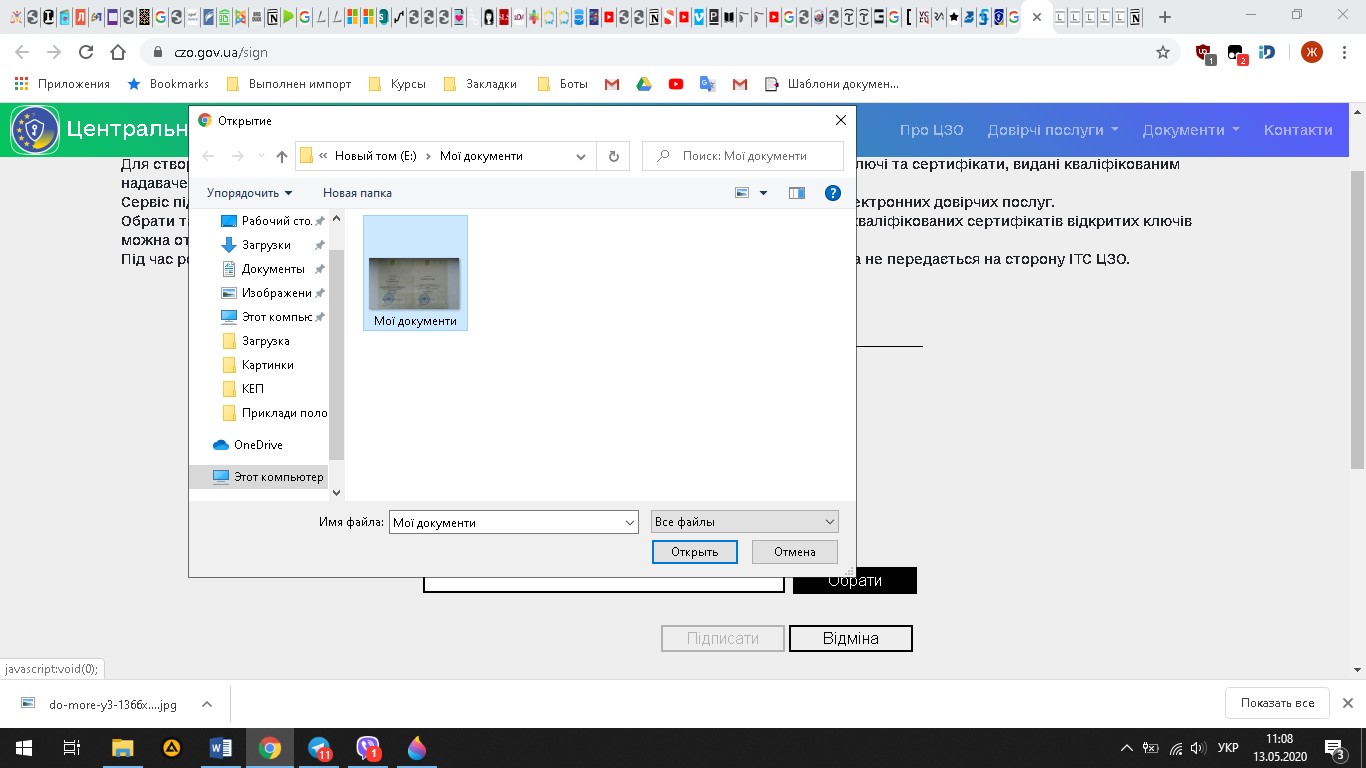Click the Открыть button
The height and width of the screenshot is (768, 1366).
pos(694,552)
